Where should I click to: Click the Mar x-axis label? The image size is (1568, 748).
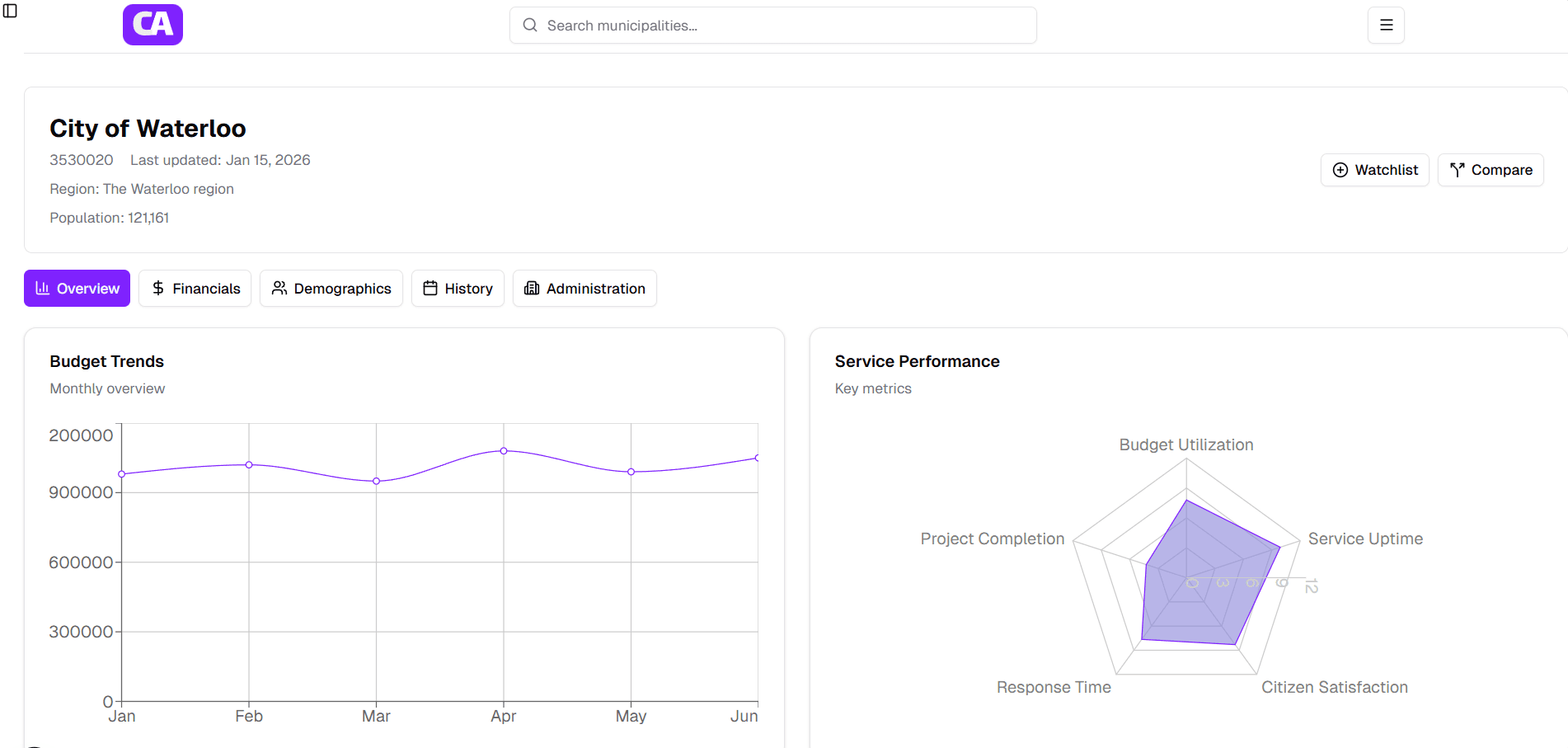pyautogui.click(x=376, y=716)
